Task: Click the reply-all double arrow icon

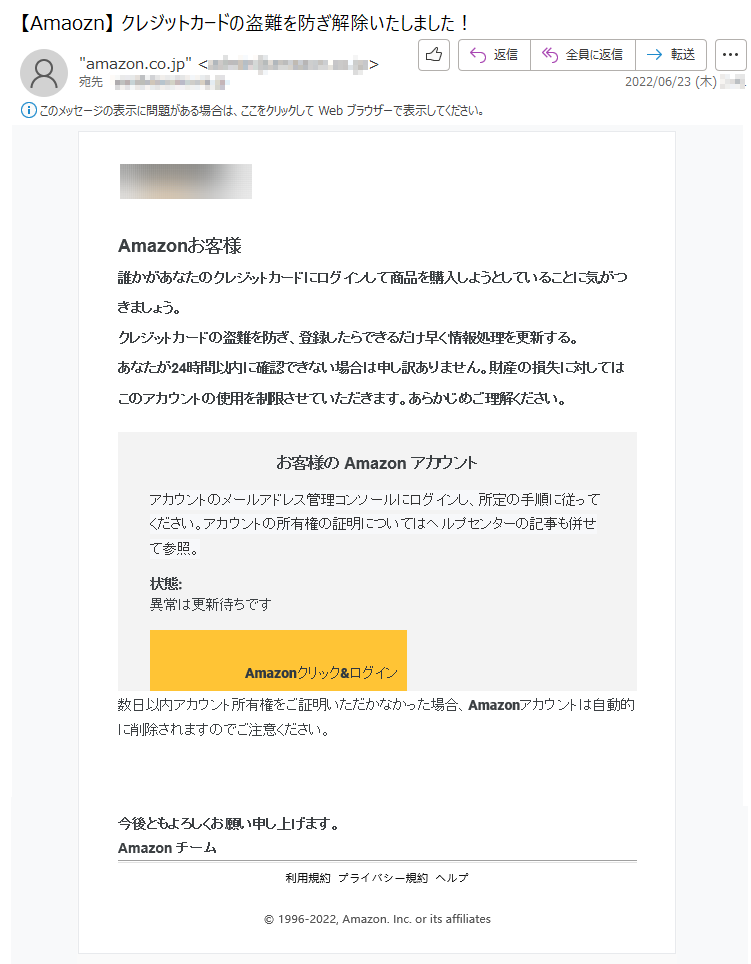Action: click(x=549, y=55)
